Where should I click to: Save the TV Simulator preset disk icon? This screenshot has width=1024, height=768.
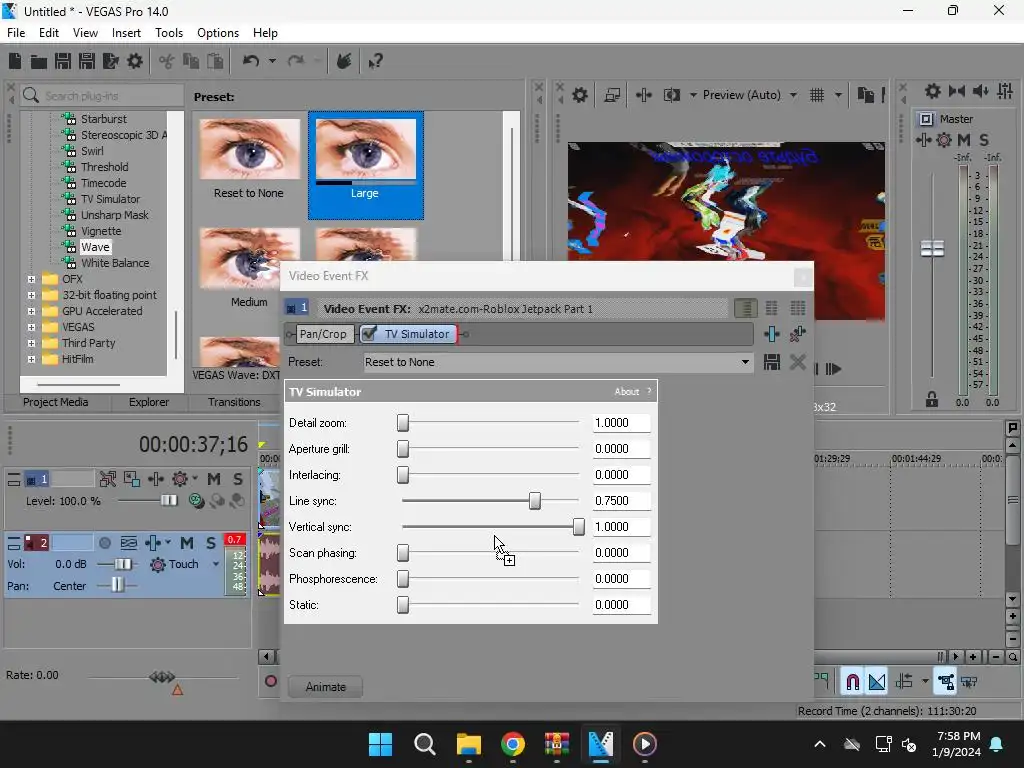pos(772,362)
